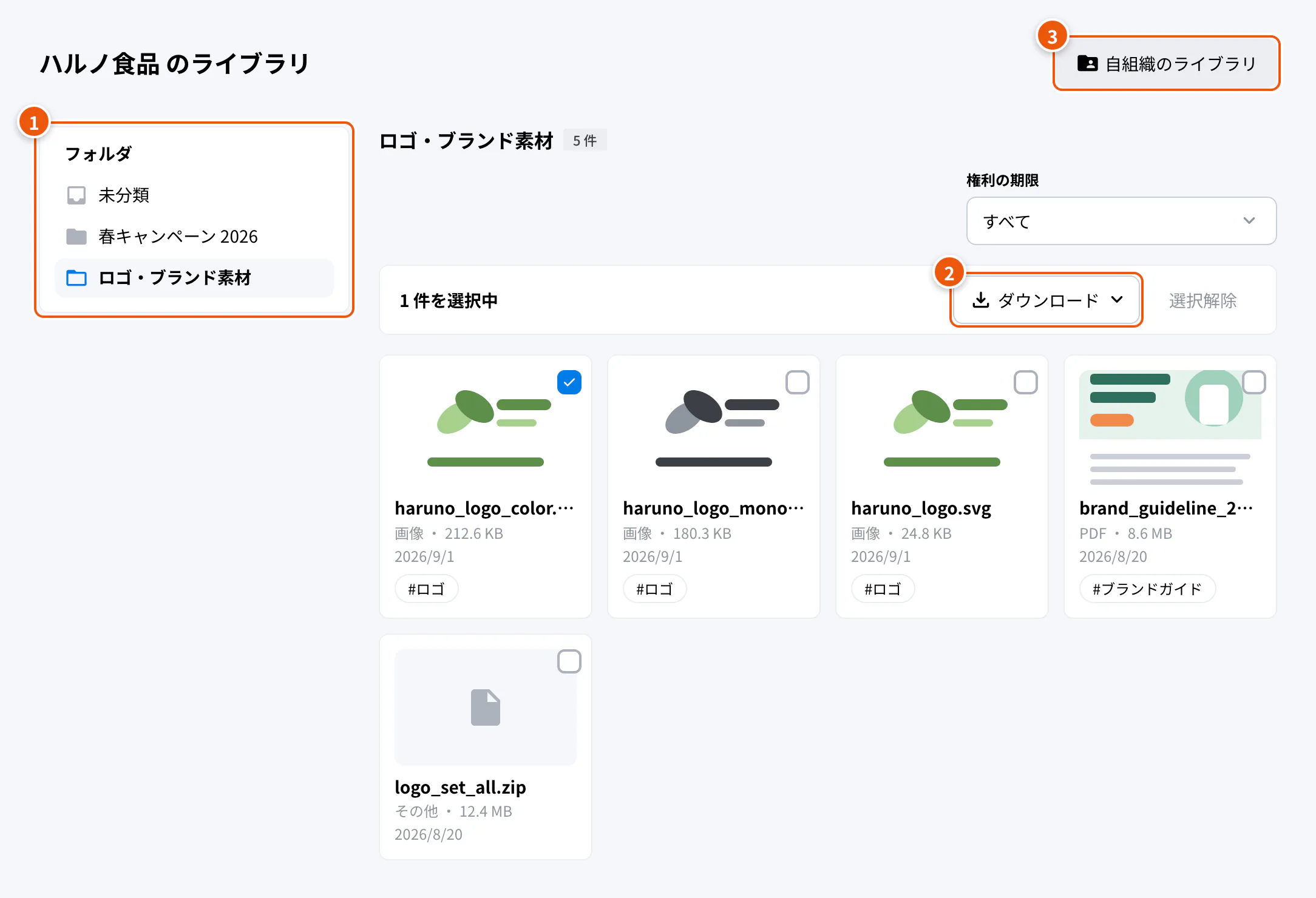Expand the ダウンロード chevron arrow
Viewport: 1316px width, 898px height.
(x=1117, y=300)
